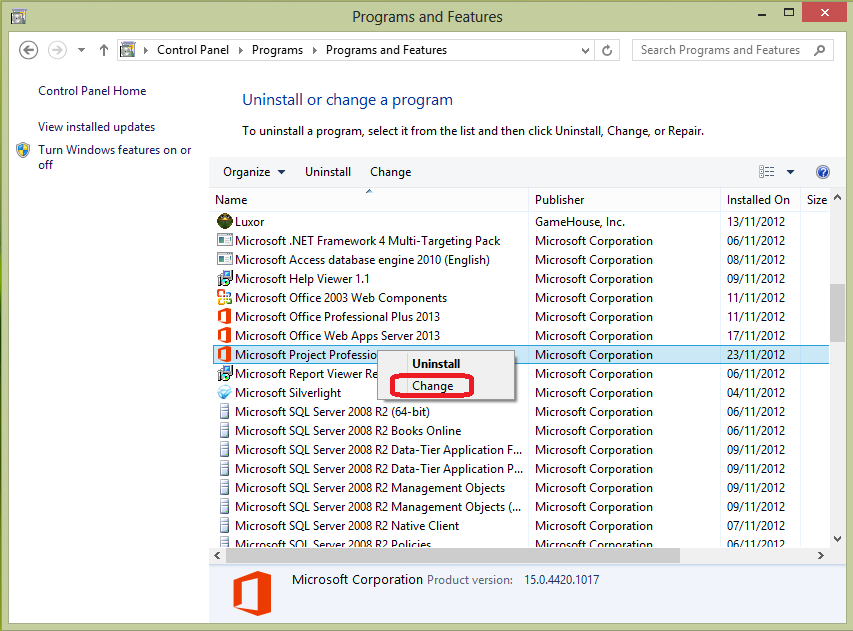853x631 pixels.
Task: Click the Access database engine 2010 icon
Action: [224, 259]
